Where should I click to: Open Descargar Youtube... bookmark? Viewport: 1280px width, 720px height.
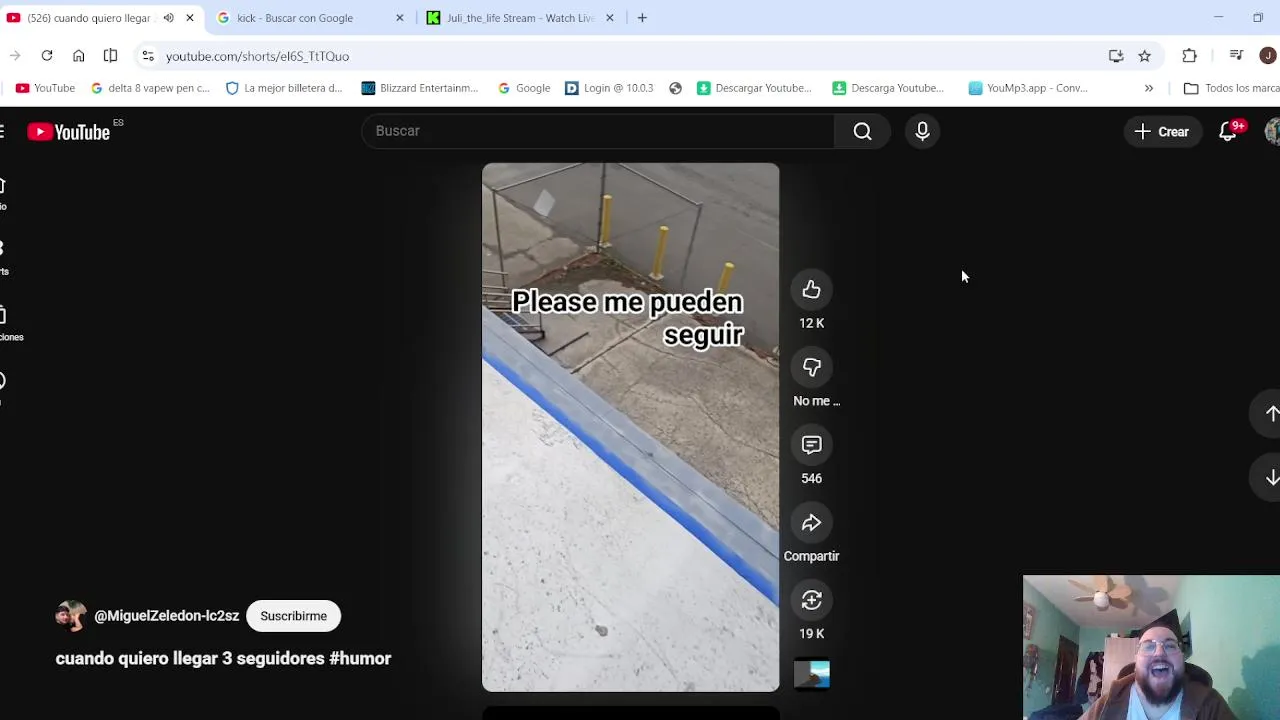[755, 88]
